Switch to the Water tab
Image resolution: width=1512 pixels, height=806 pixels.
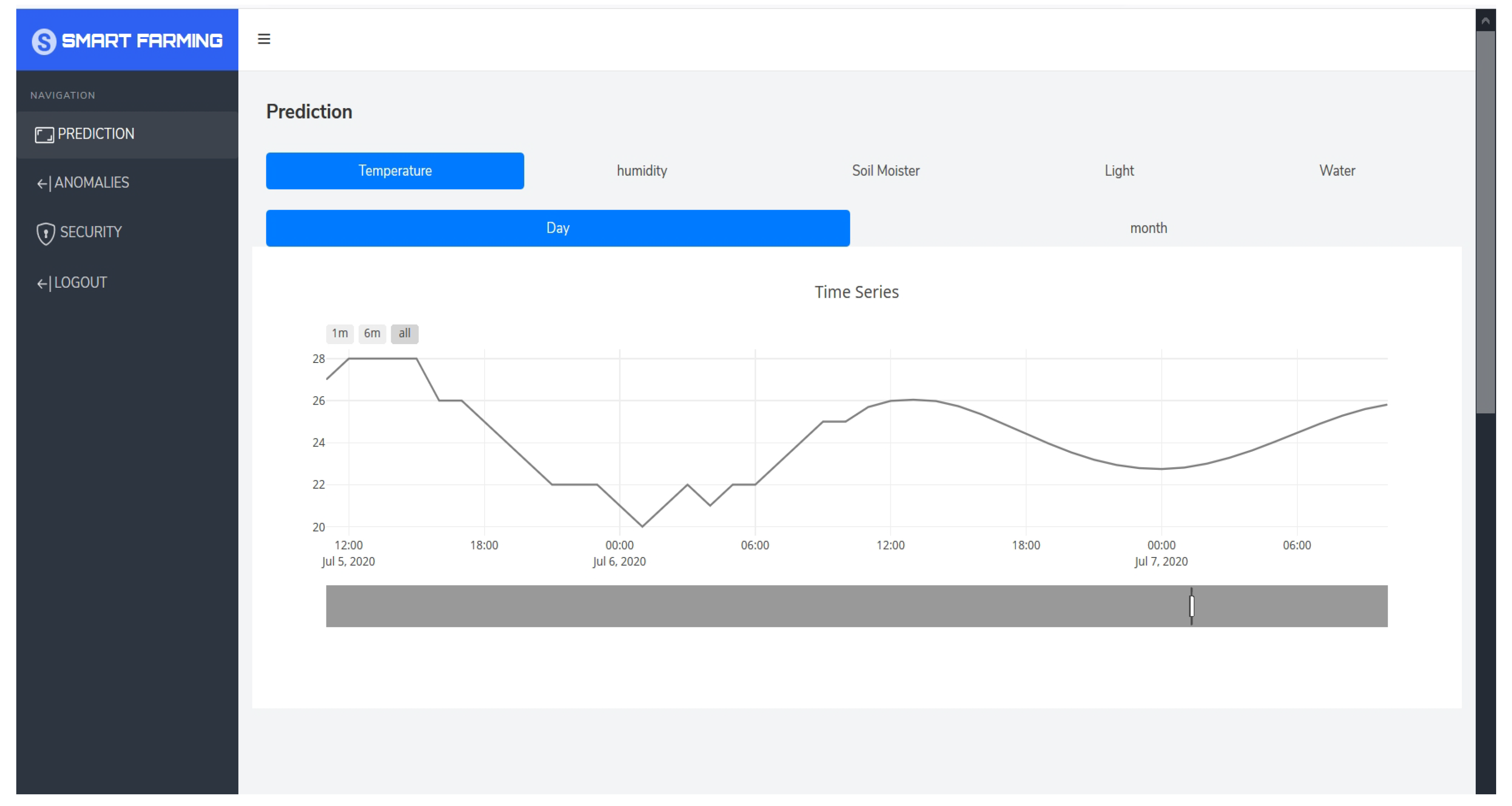tap(1337, 171)
